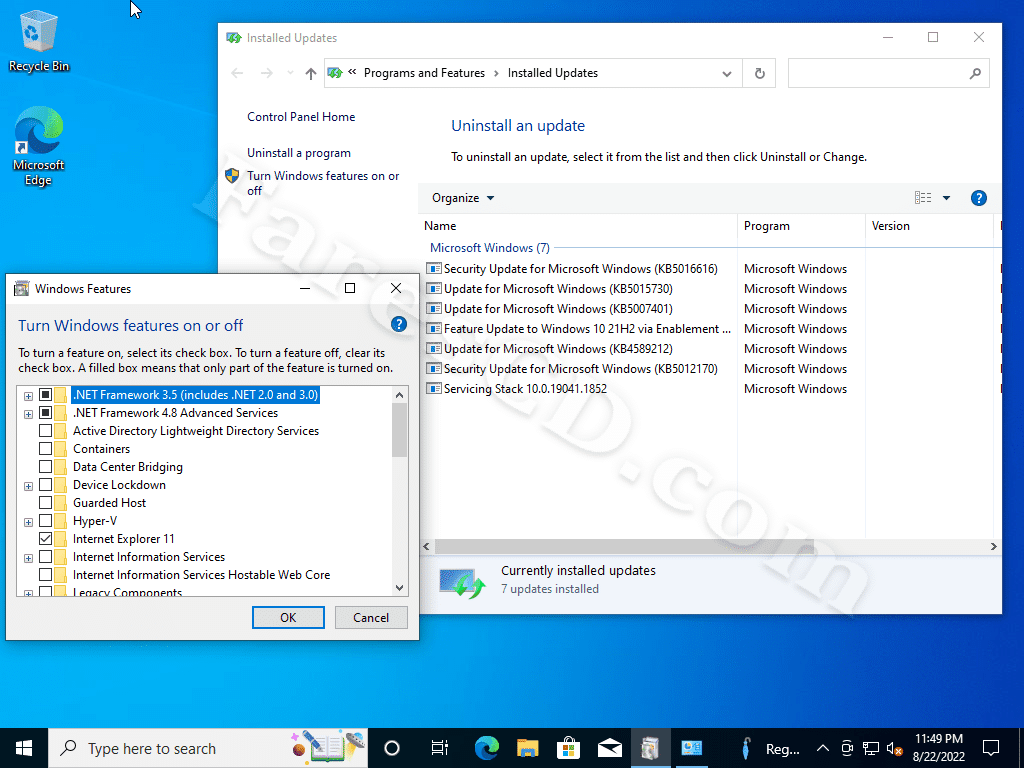Sort updates by Program column
Image resolution: width=1024 pixels, height=768 pixels.
pyautogui.click(x=801, y=226)
